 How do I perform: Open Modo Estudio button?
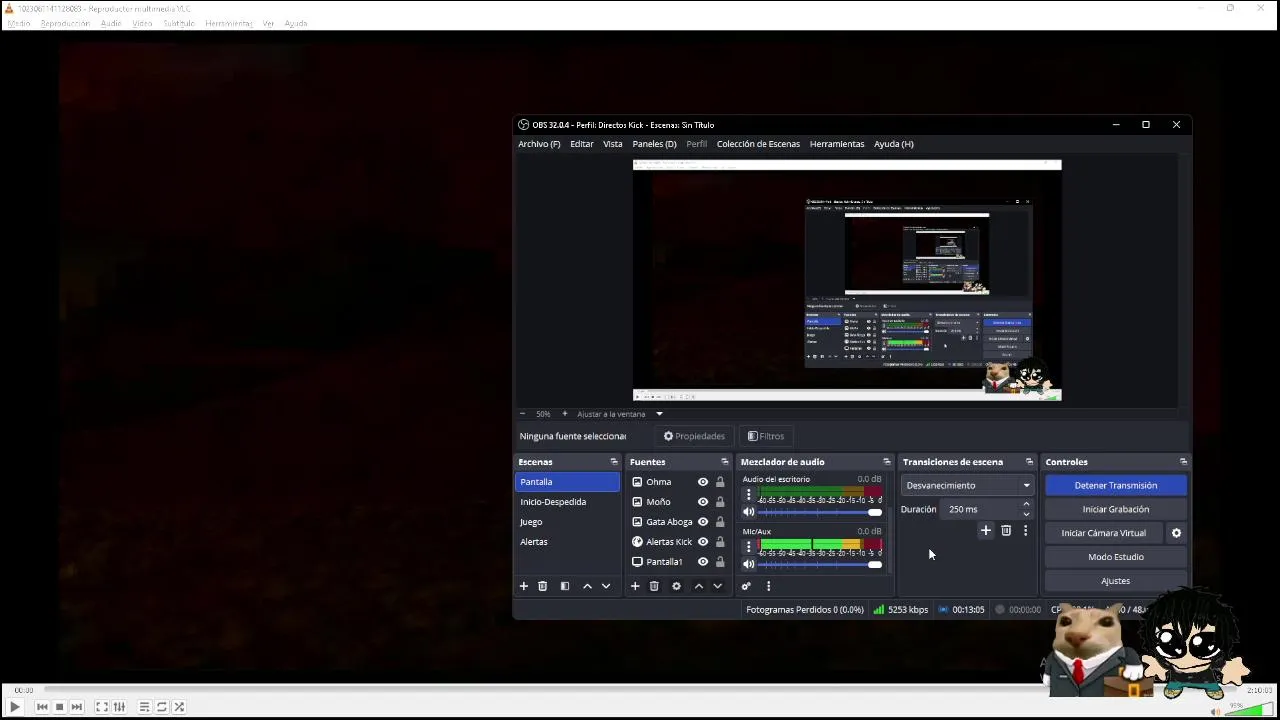point(1116,557)
